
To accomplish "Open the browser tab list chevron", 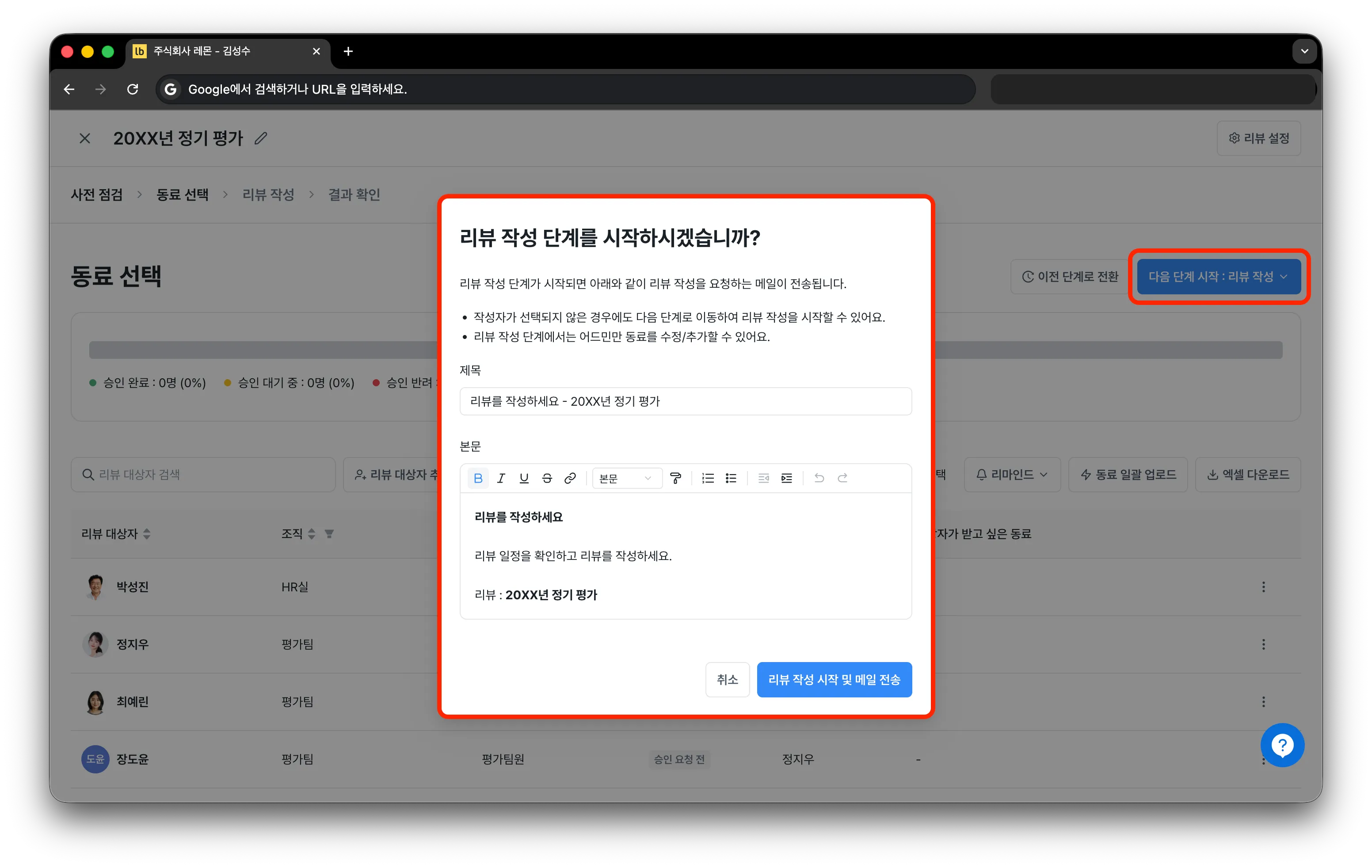I will [x=1304, y=51].
